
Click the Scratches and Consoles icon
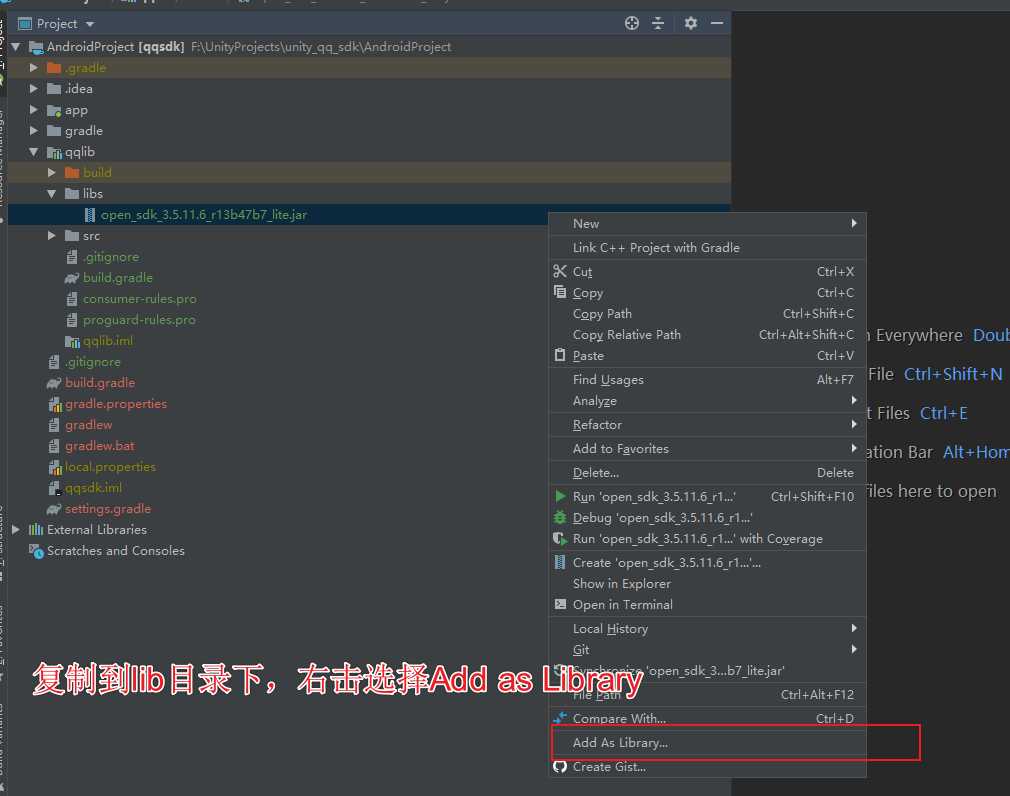coord(34,550)
